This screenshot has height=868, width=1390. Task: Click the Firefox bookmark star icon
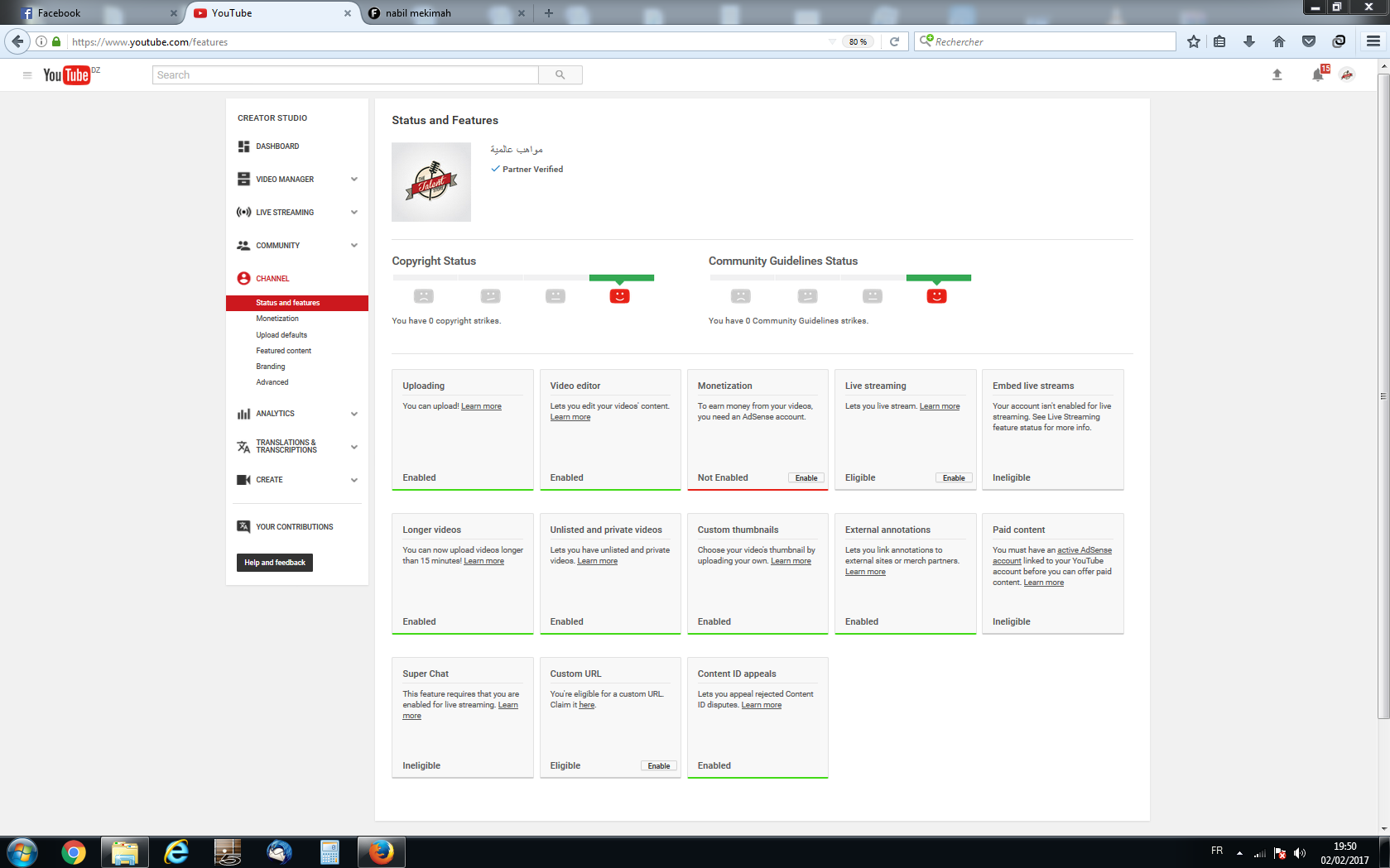[1193, 41]
